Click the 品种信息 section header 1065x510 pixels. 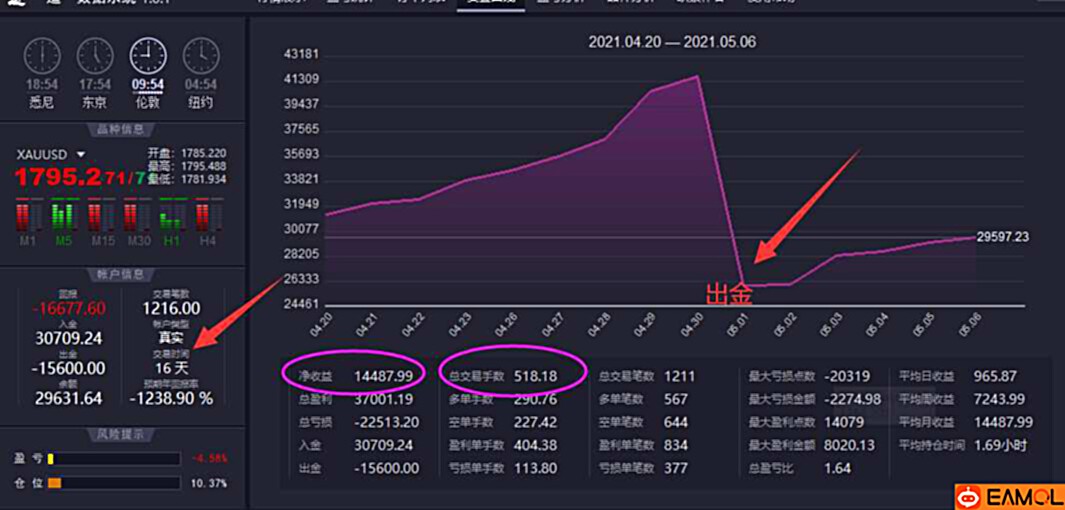pos(121,130)
